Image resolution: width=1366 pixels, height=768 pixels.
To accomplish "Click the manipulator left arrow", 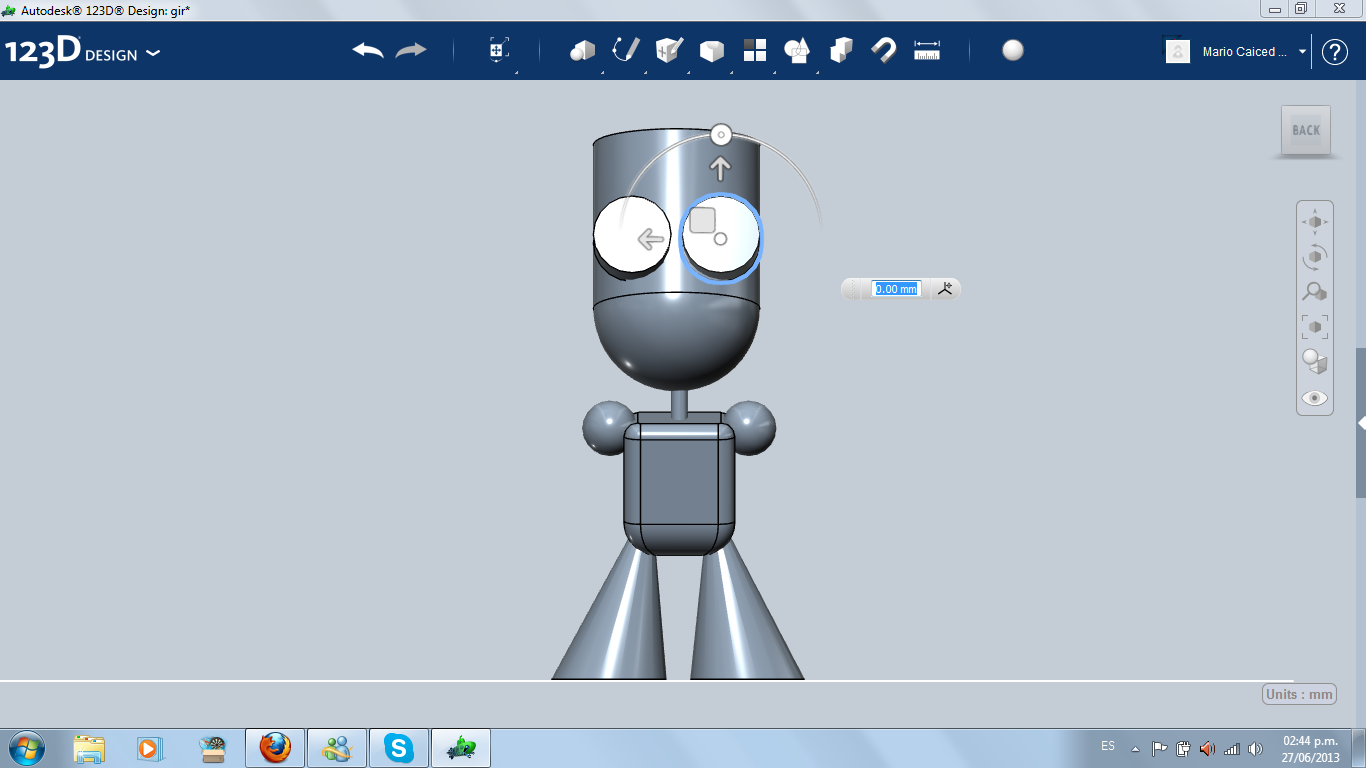I will 651,239.
